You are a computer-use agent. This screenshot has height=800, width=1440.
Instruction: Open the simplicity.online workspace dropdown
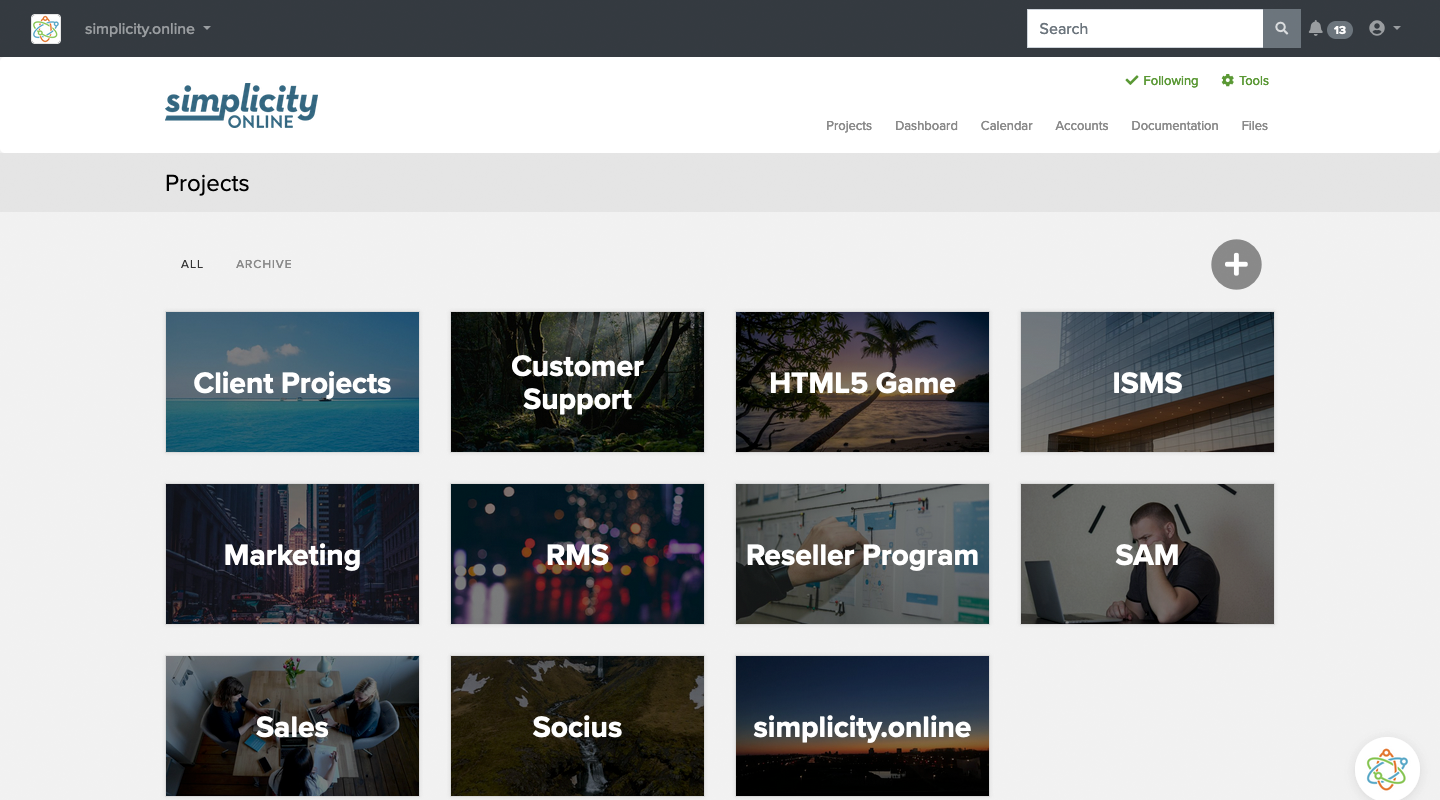(x=147, y=29)
